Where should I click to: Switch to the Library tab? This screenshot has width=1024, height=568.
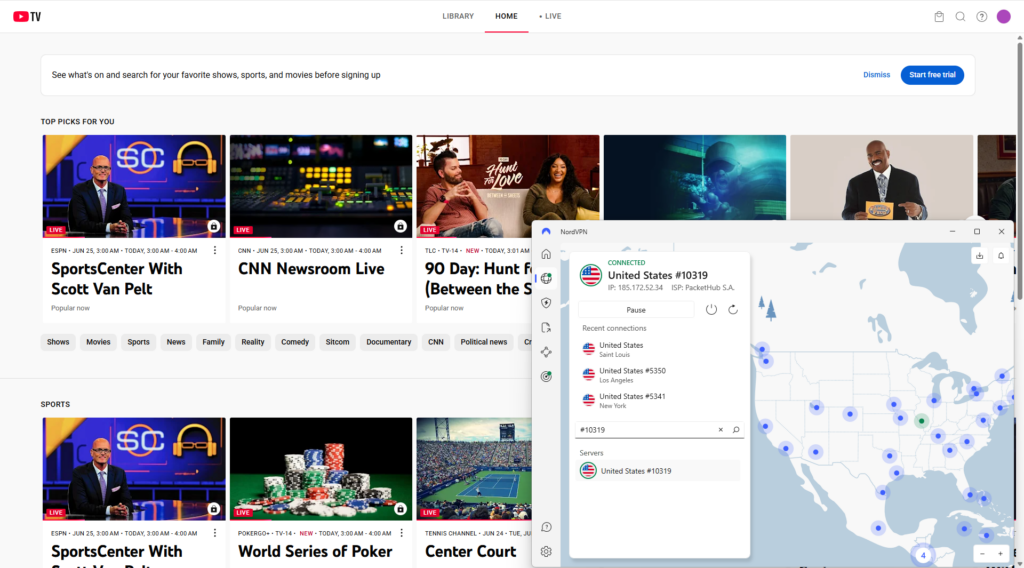point(458,16)
